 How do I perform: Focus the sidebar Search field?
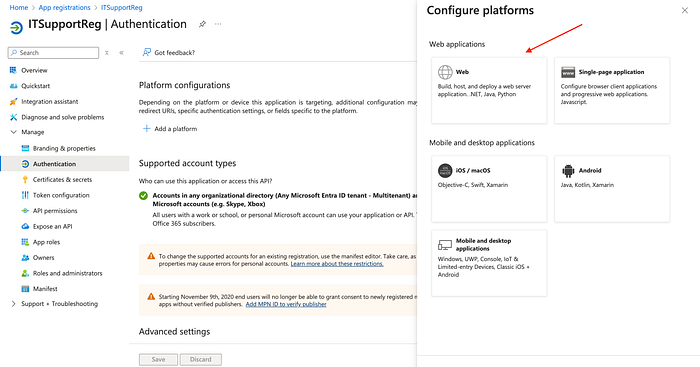(53, 53)
